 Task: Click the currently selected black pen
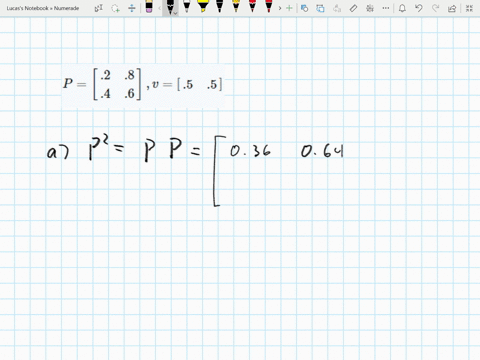pos(170,7)
